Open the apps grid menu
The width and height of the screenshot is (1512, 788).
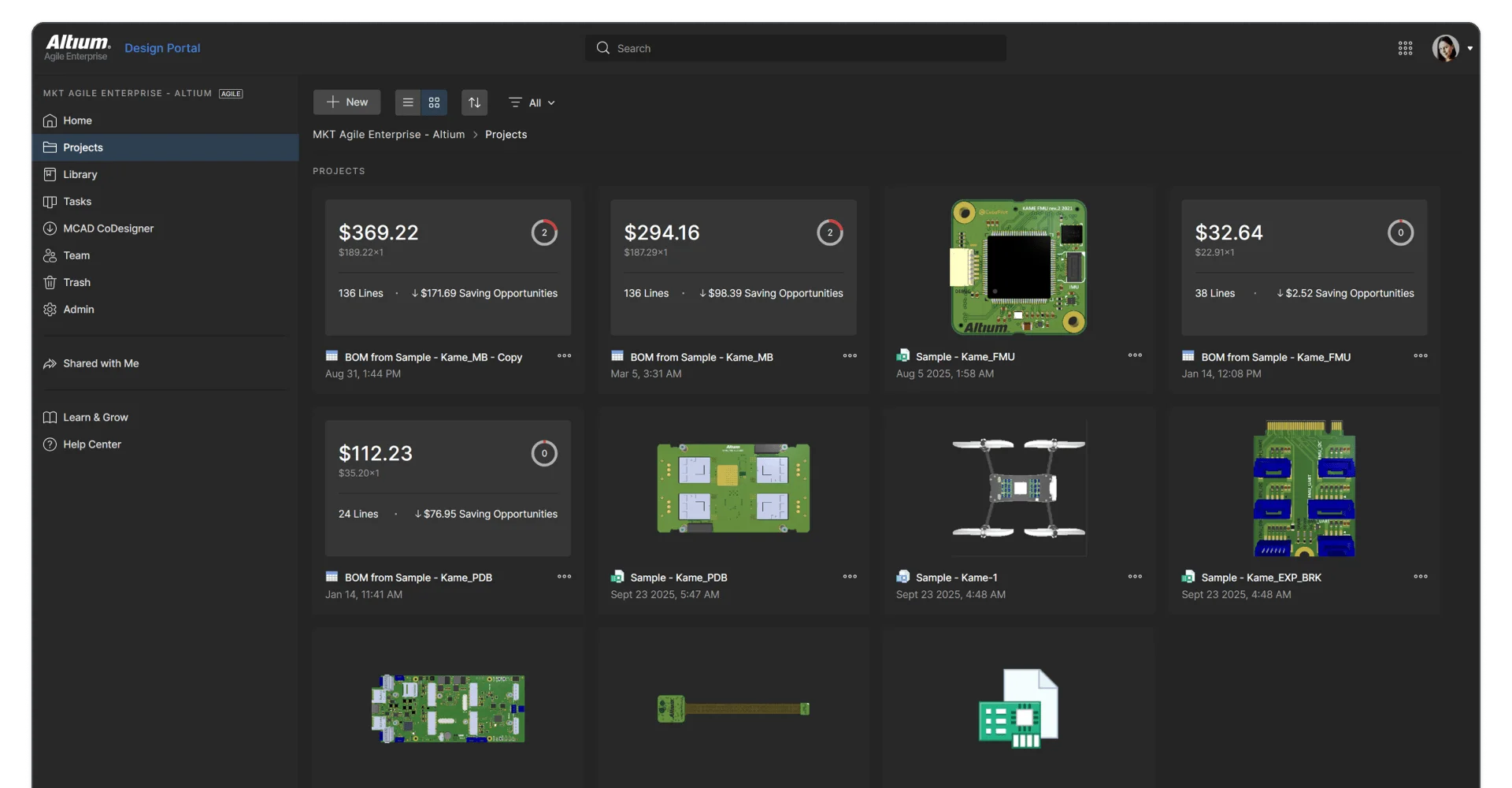coord(1405,48)
